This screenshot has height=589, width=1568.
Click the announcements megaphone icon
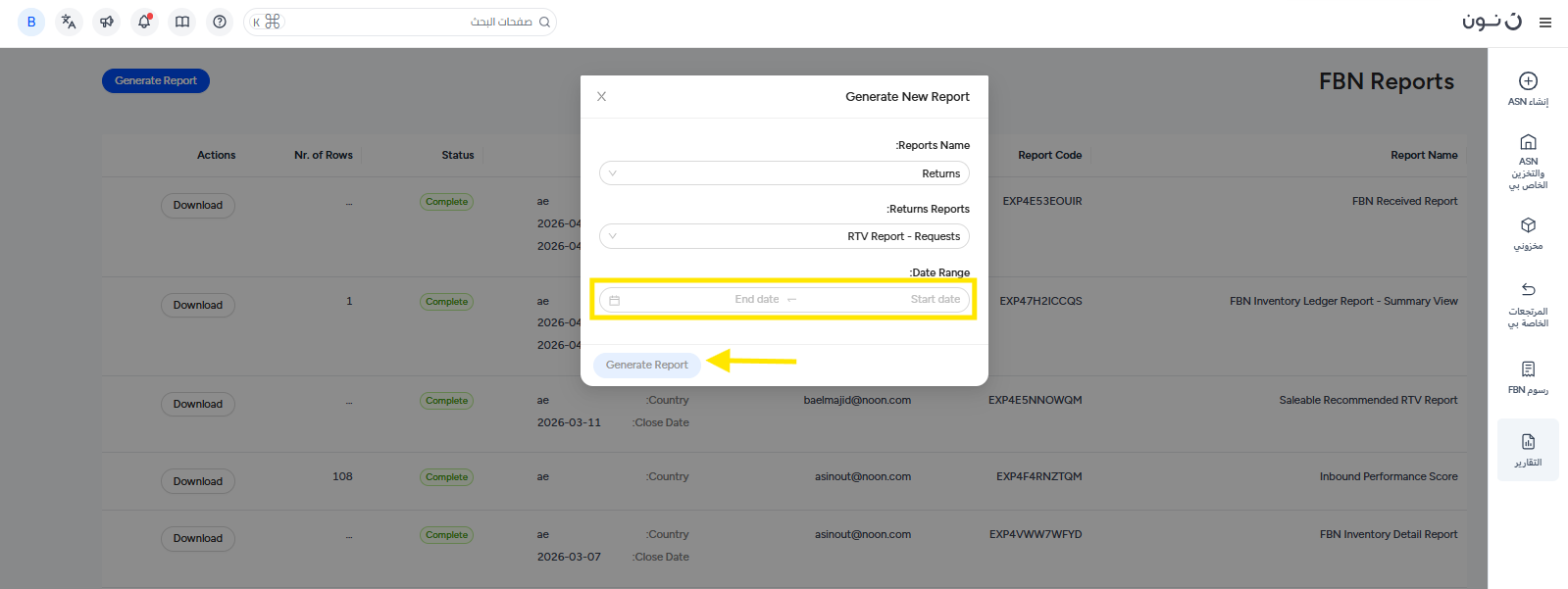(x=107, y=22)
